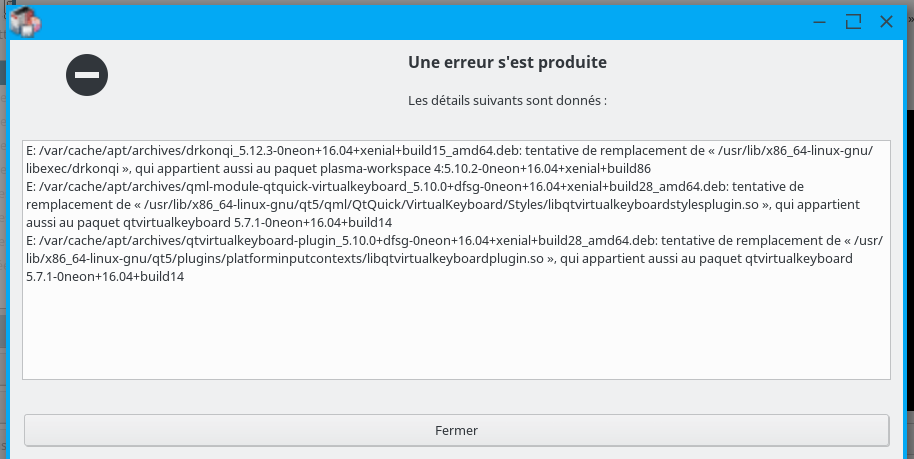
Task: Minimize the error dialog window
Action: (x=820, y=21)
